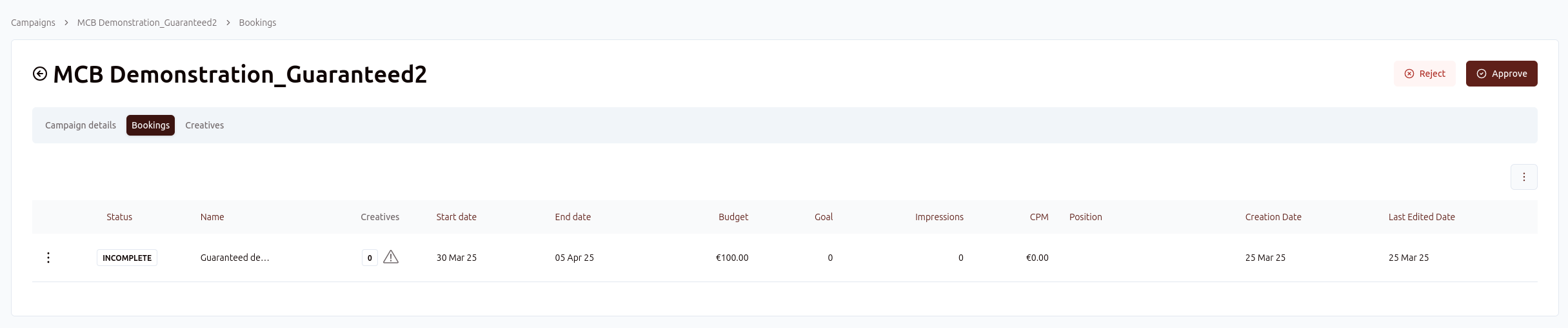The width and height of the screenshot is (1568, 328).
Task: Open the booking row three-dot menu
Action: coord(48,258)
